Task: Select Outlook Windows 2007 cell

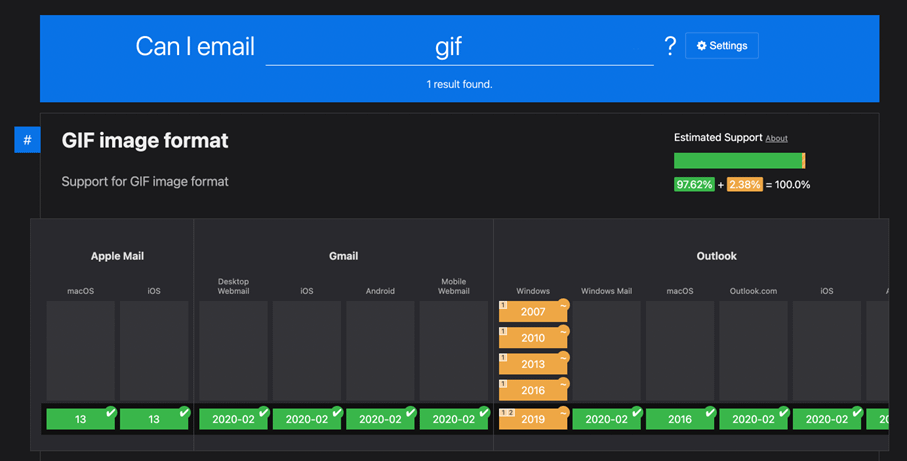Action: (533, 312)
